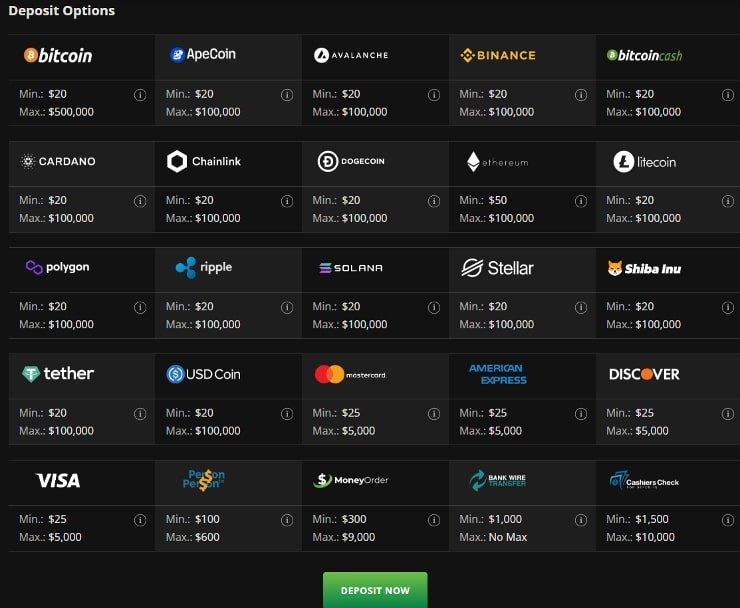Pick the Ethereum deposit option
Viewport: 740px width, 608px height.
(497, 162)
